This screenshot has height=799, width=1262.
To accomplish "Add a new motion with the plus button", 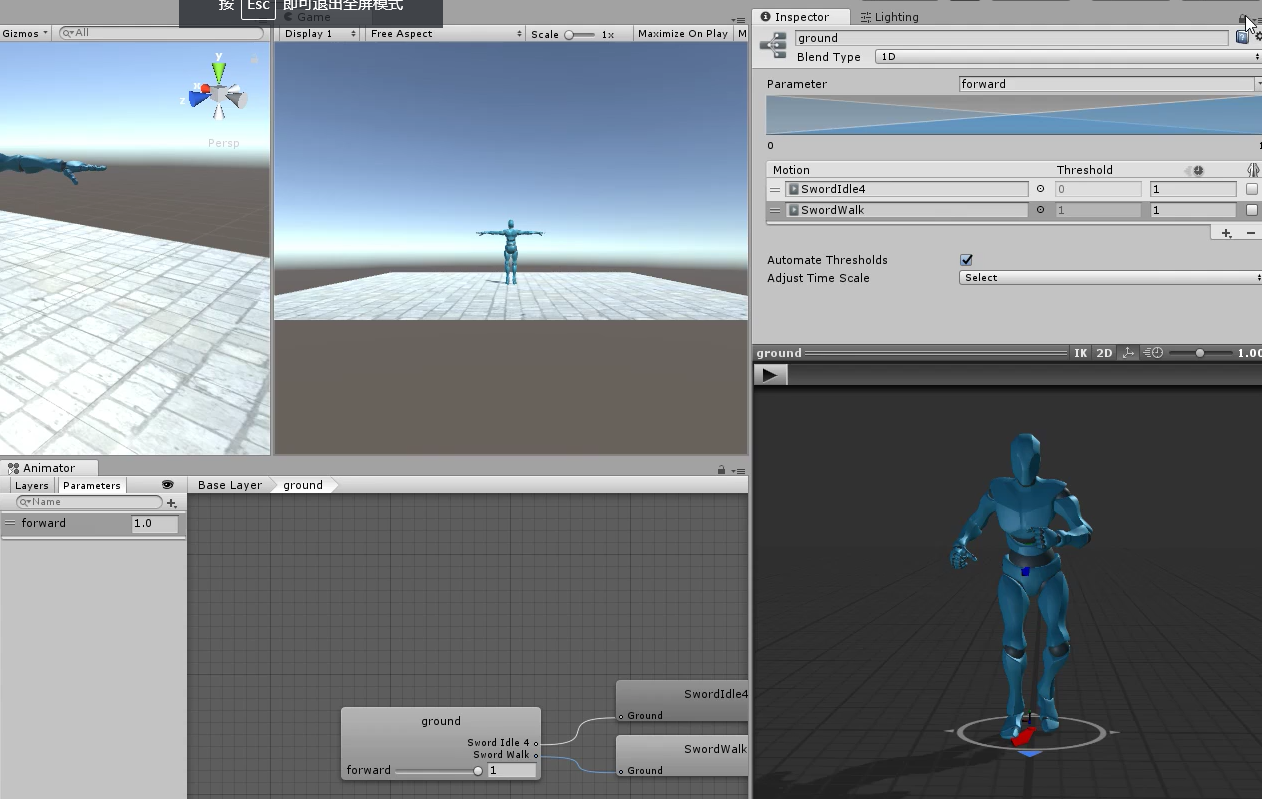I will (1227, 233).
